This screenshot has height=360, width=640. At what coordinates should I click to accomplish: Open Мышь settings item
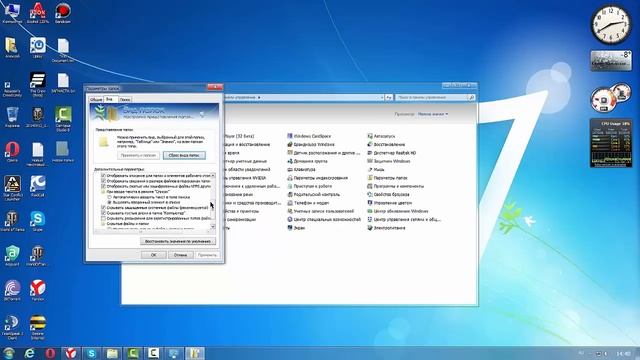tap(376, 169)
